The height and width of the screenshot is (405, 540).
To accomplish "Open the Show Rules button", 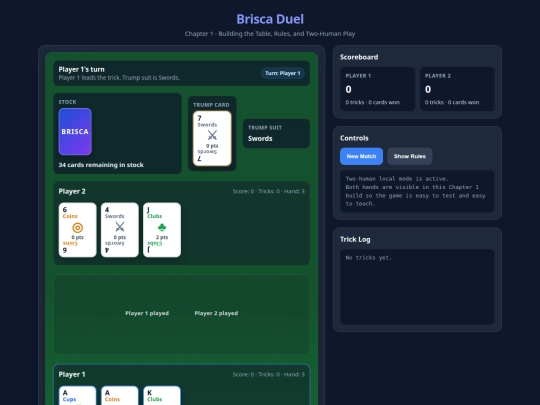I will (x=409, y=156).
